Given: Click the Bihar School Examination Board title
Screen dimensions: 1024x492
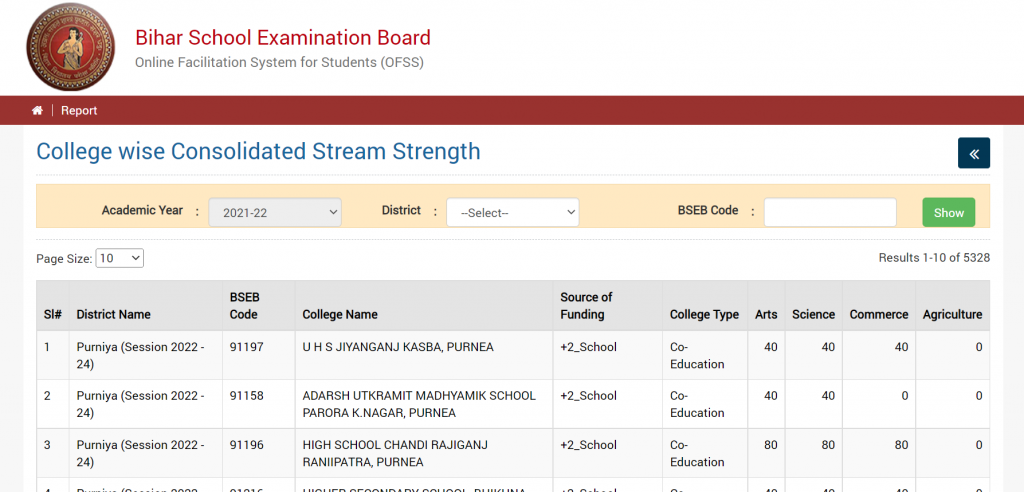Looking at the screenshot, I should point(283,38).
